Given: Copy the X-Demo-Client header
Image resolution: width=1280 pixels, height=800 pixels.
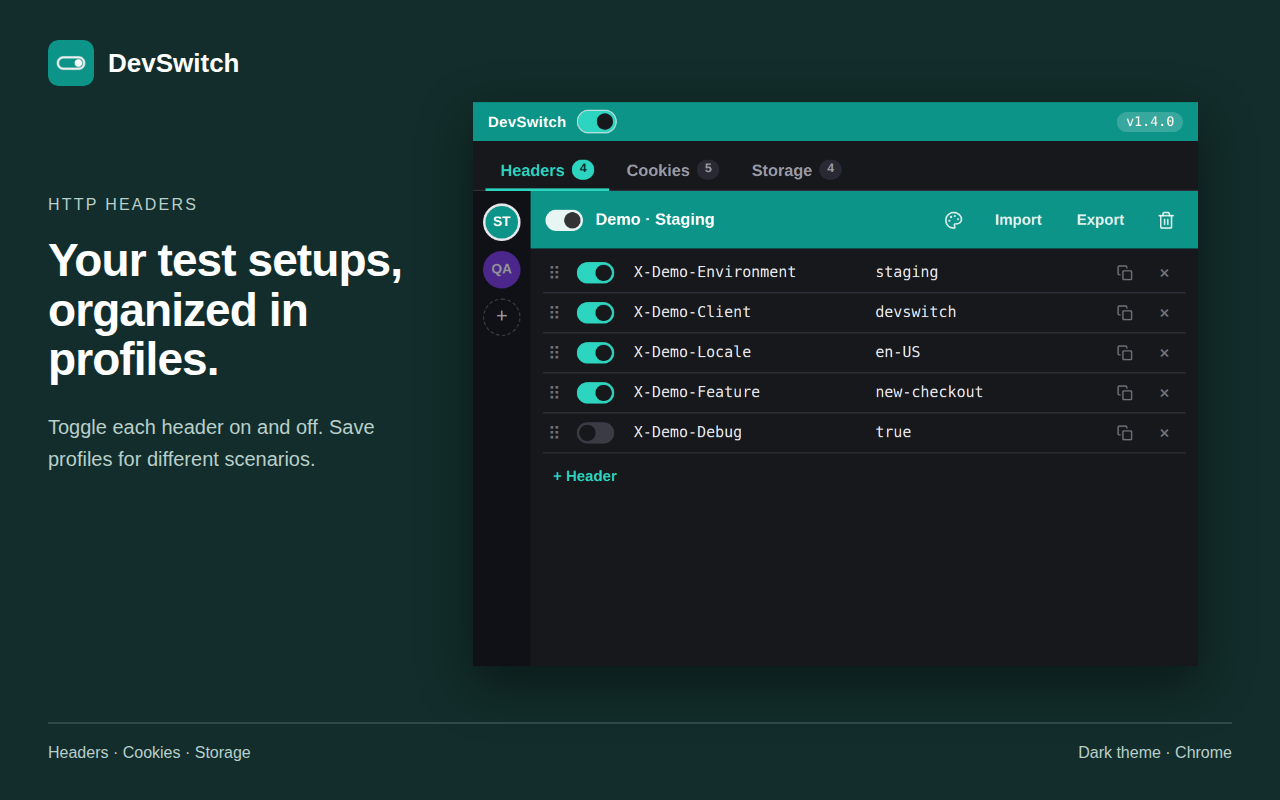Looking at the screenshot, I should [1125, 313].
